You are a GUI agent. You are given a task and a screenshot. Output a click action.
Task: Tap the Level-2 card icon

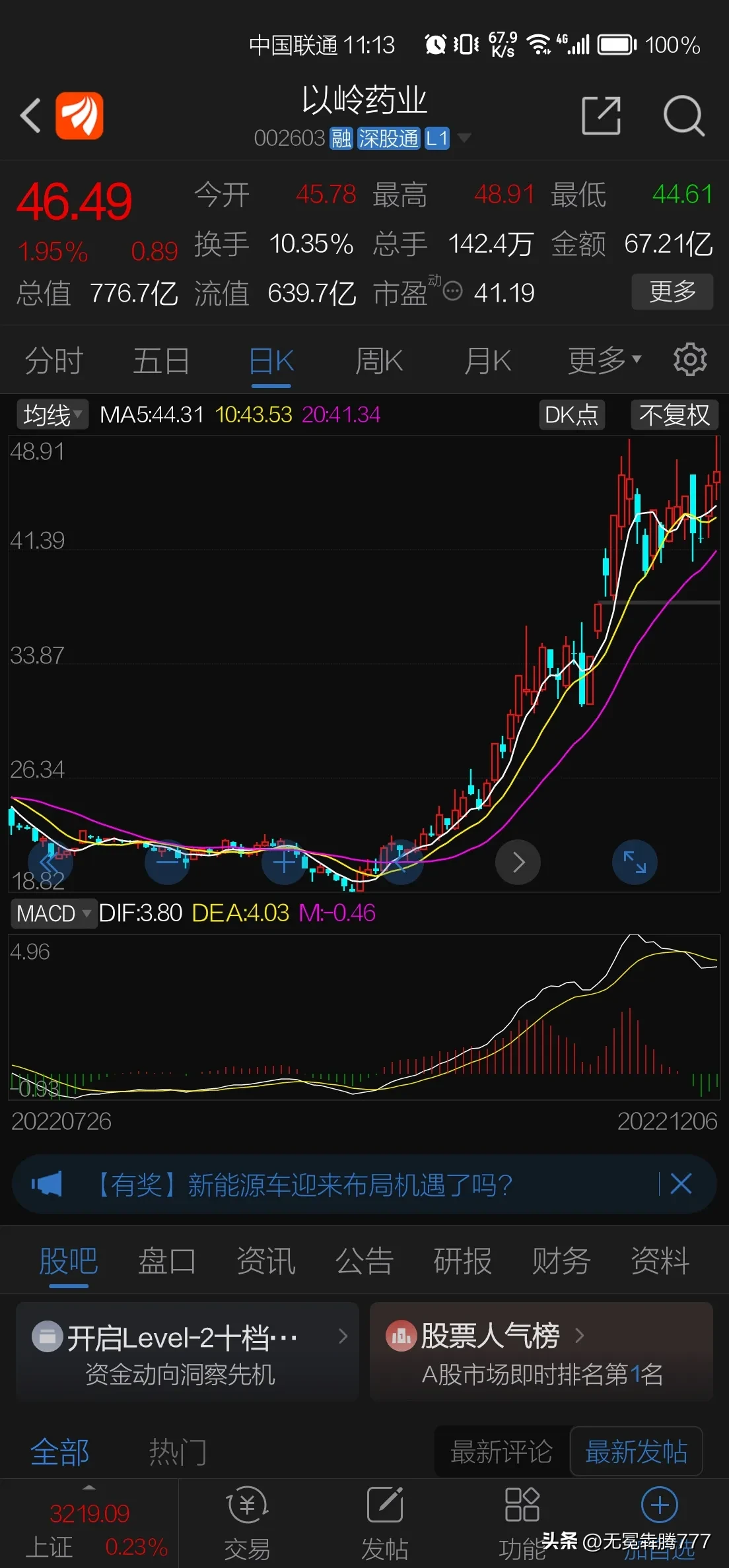pyautogui.click(x=48, y=1336)
